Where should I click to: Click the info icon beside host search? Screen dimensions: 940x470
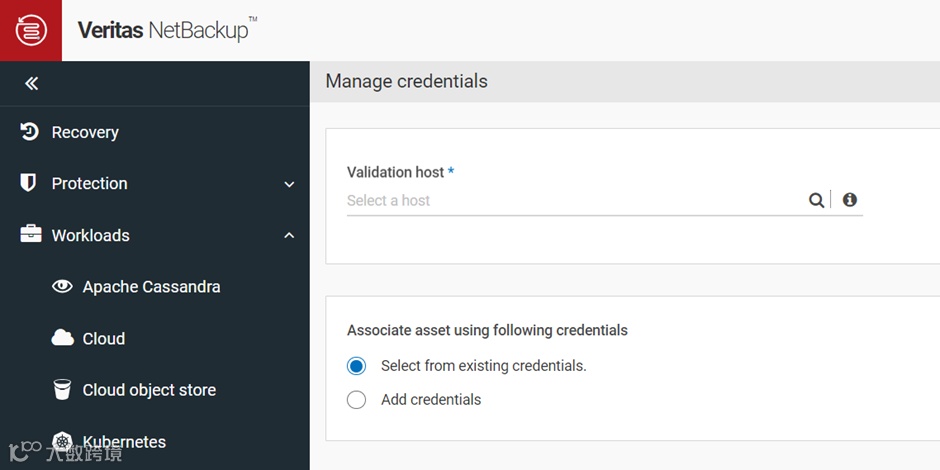coord(850,200)
